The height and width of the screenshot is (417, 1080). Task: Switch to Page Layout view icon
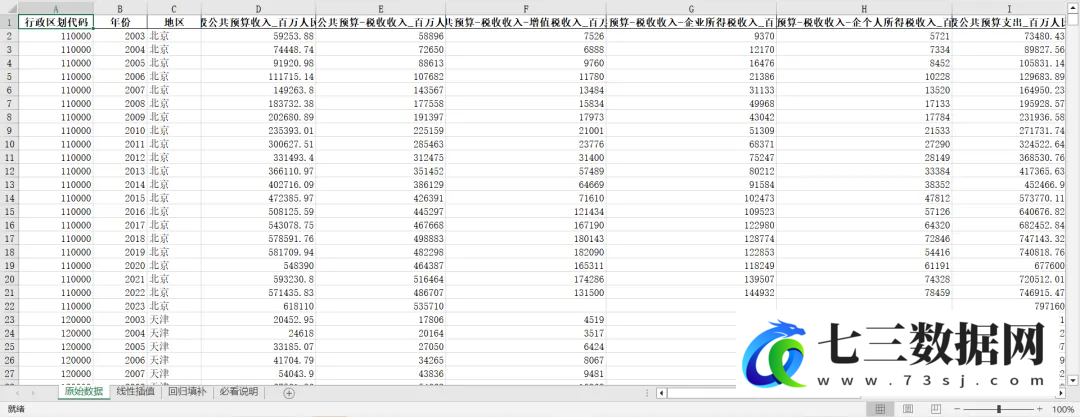(908, 409)
